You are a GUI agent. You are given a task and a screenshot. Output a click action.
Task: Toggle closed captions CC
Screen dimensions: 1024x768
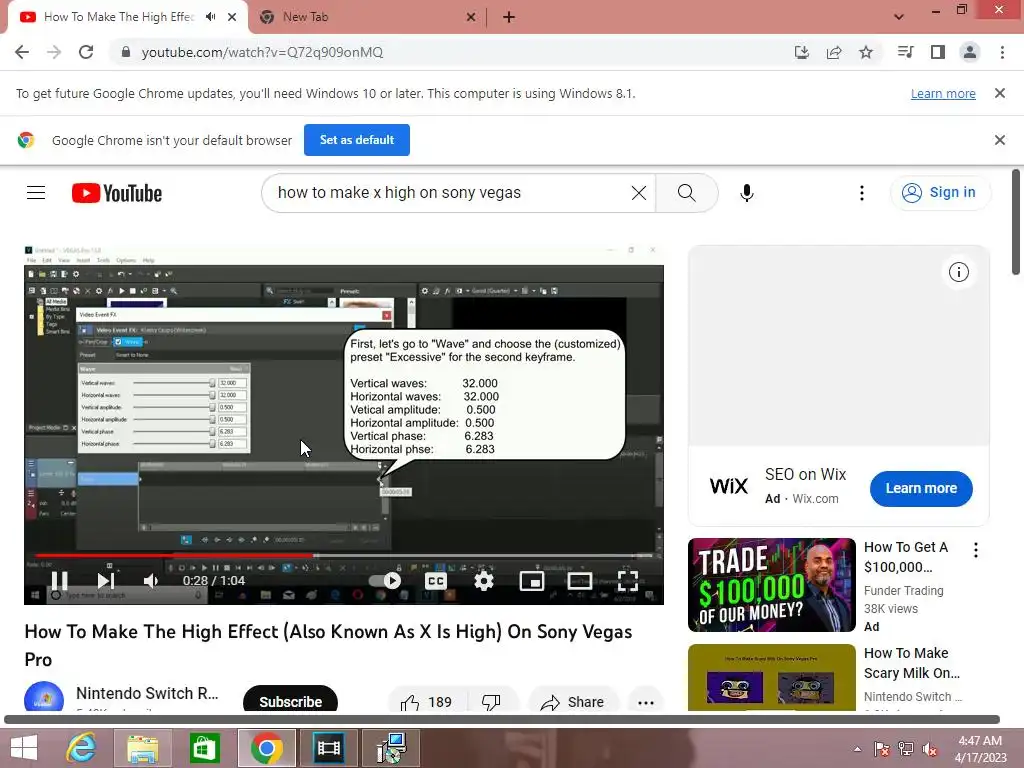pos(436,581)
